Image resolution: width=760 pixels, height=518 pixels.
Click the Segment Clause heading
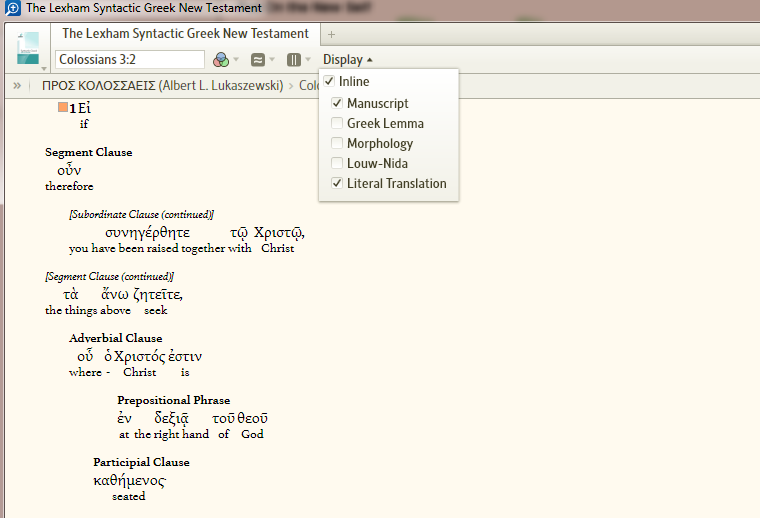(x=89, y=152)
